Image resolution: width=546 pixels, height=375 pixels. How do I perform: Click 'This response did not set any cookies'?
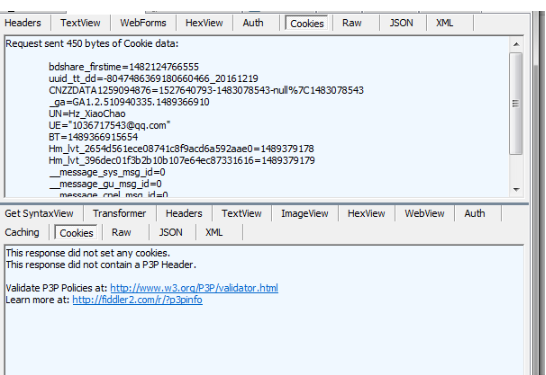pyautogui.click(x=88, y=253)
